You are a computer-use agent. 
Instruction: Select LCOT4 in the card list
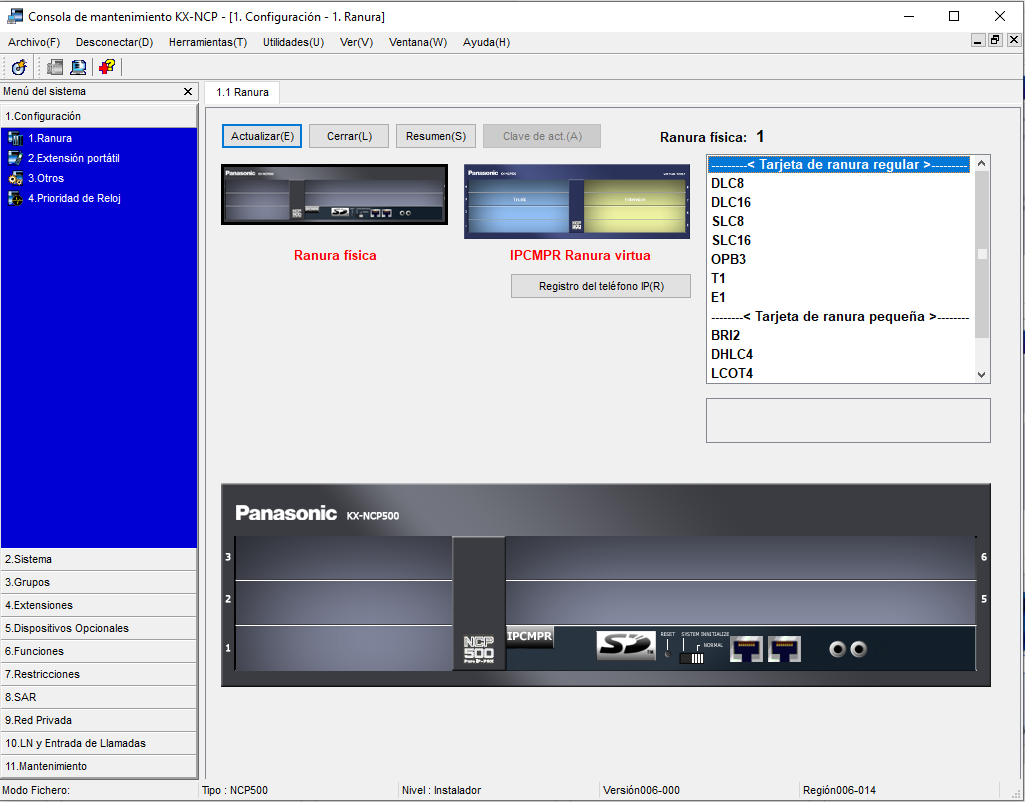click(841, 373)
